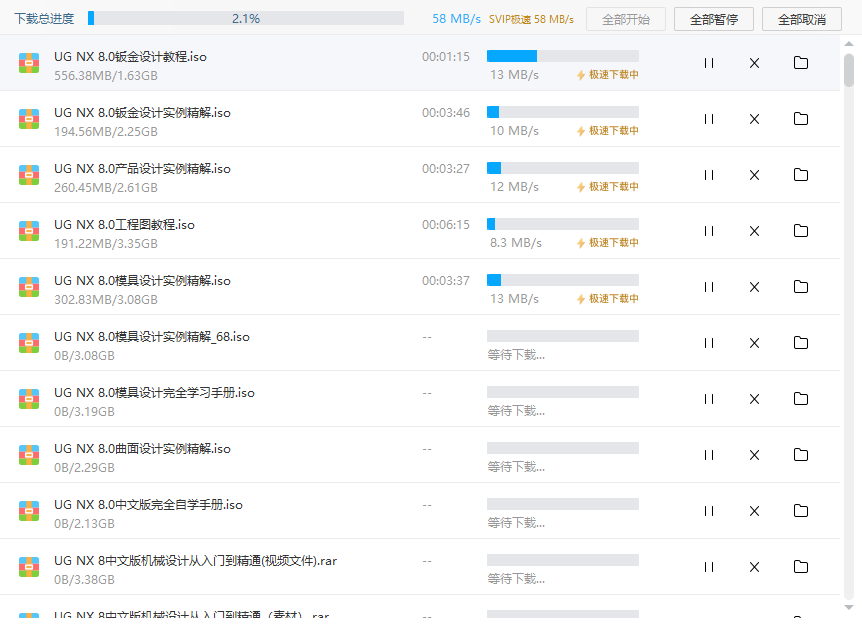This screenshot has height=626, width=862.
Task: Cancel queued download 曲面设计实例精解.iso
Action: (x=754, y=456)
